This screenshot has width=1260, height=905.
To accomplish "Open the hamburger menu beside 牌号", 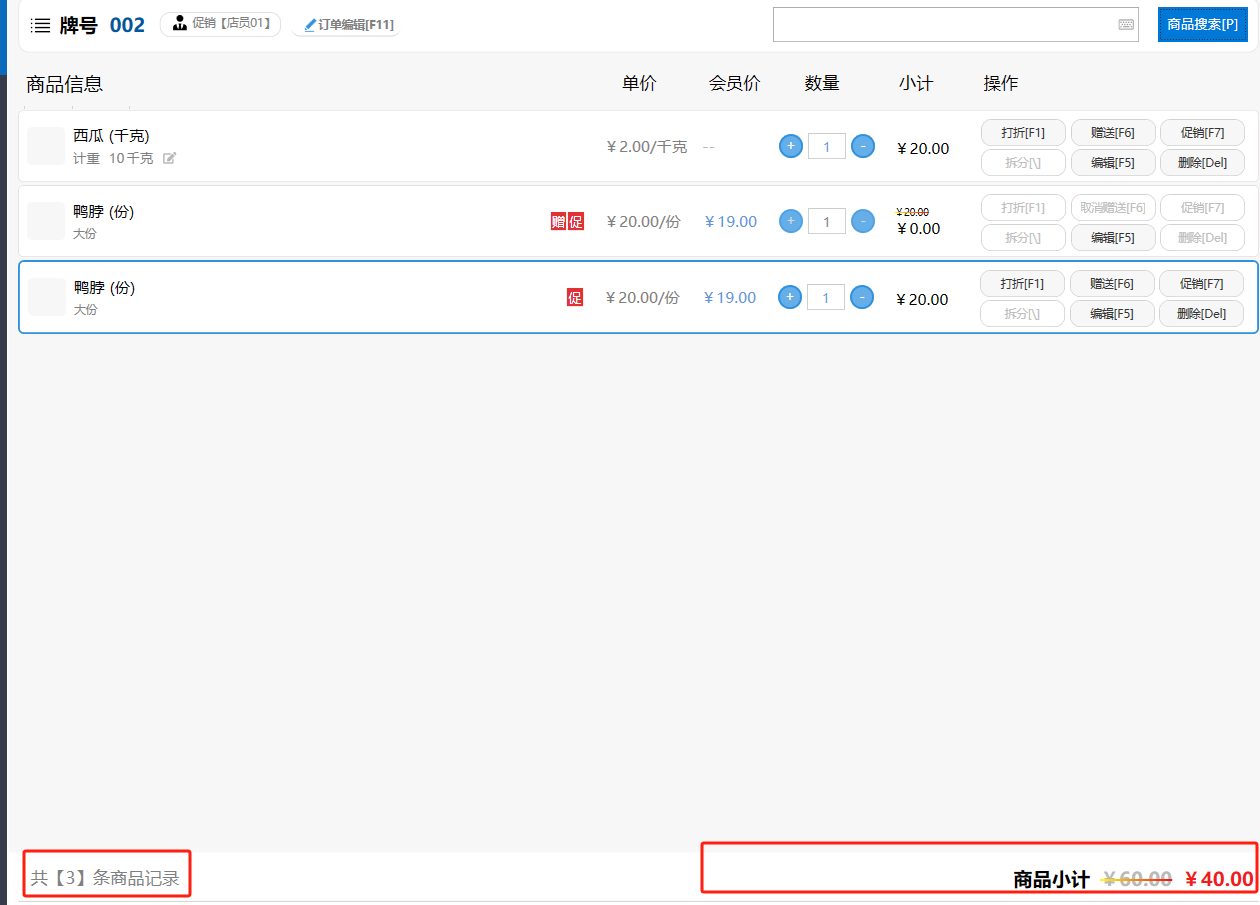I will [41, 25].
